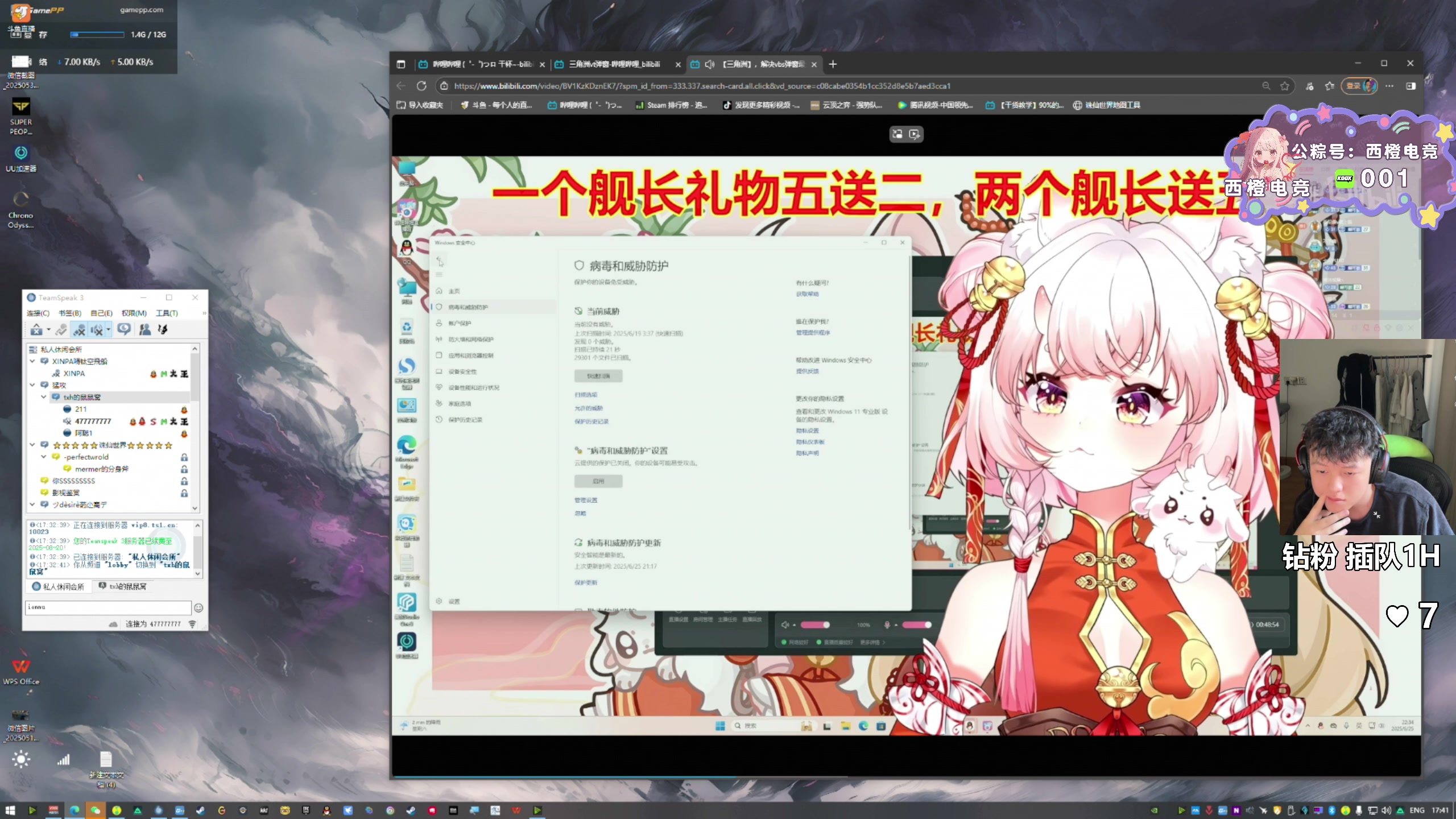1456x819 pixels.
Task: Open TeamSpeak 权限(M) menu
Action: (134, 313)
